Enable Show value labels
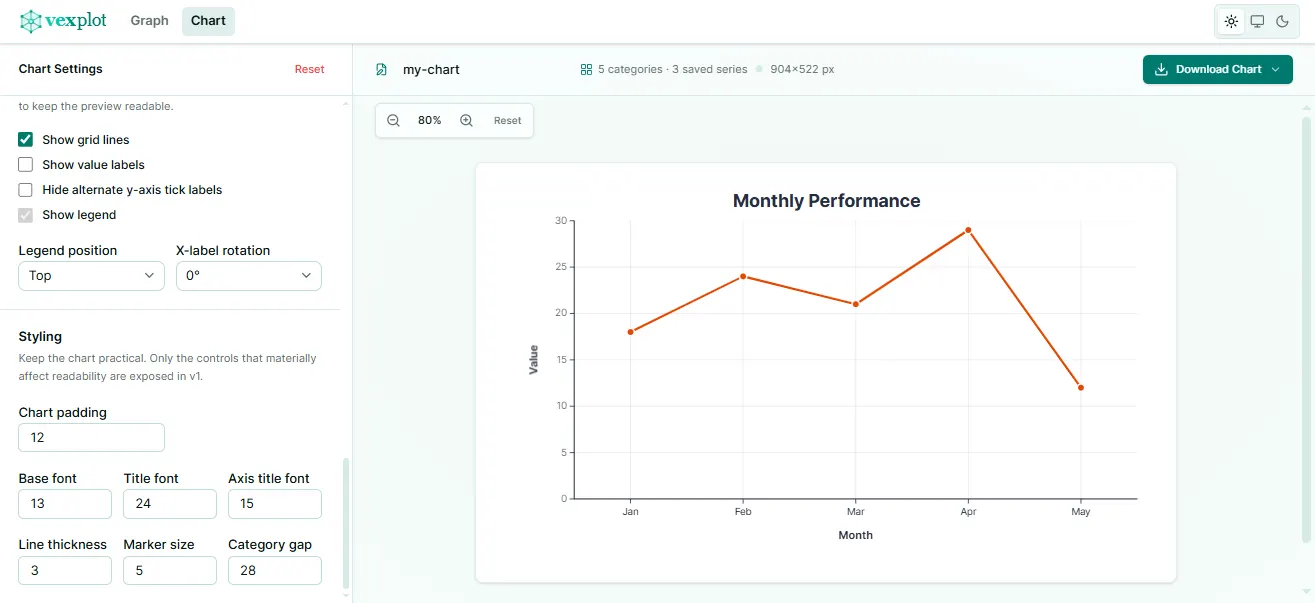The height and width of the screenshot is (603, 1315). (25, 164)
